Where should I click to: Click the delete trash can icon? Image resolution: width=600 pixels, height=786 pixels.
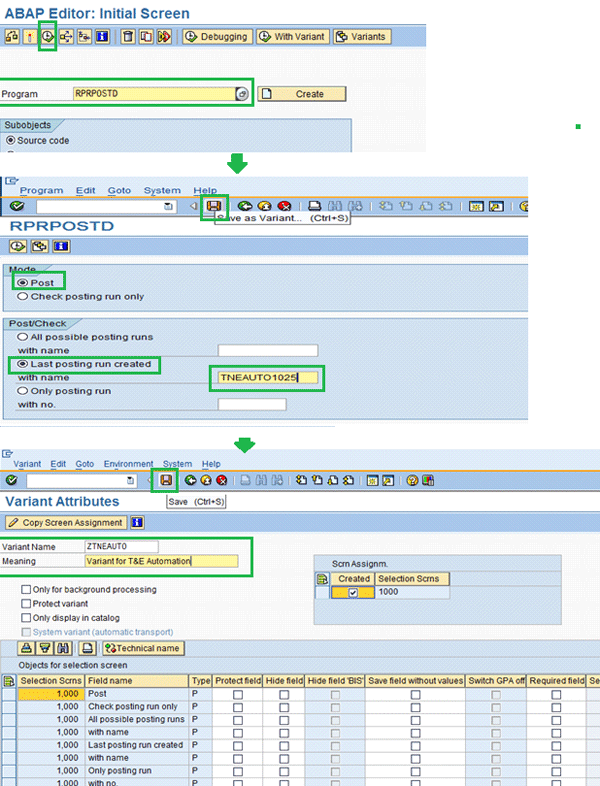[127, 37]
